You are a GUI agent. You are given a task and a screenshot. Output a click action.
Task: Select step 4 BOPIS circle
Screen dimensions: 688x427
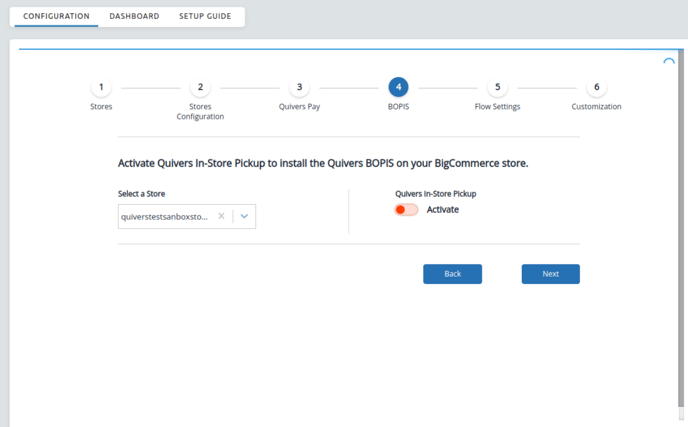point(398,87)
